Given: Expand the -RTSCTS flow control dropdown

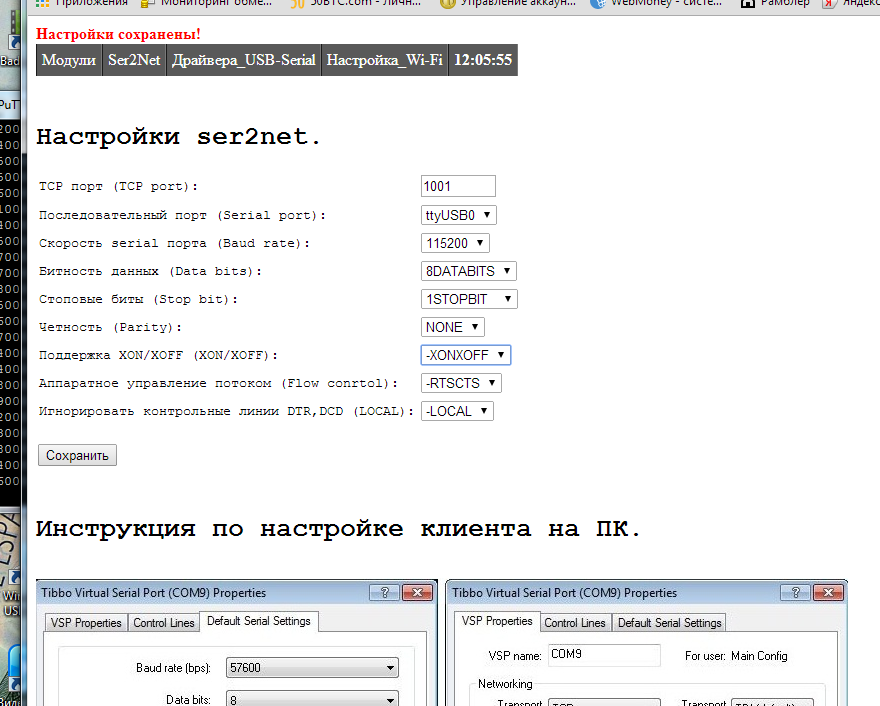Looking at the screenshot, I should [460, 383].
